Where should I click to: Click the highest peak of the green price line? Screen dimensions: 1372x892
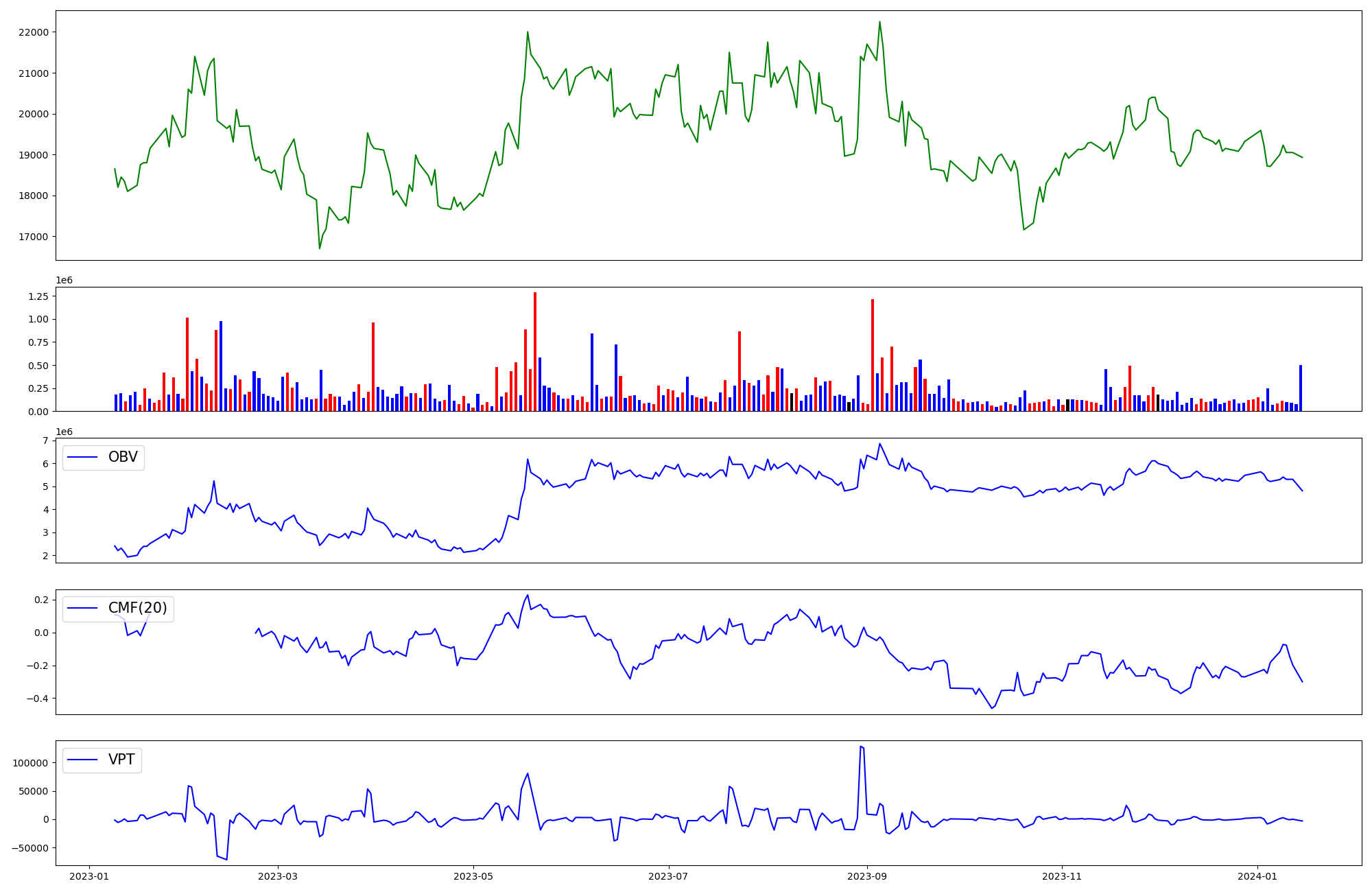879,22
